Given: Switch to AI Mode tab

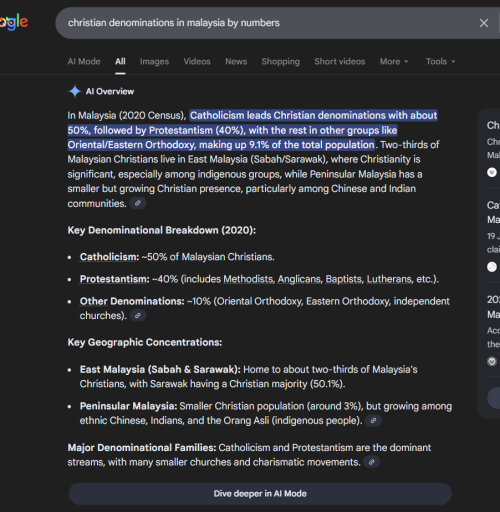Looking at the screenshot, I should (x=84, y=61).
